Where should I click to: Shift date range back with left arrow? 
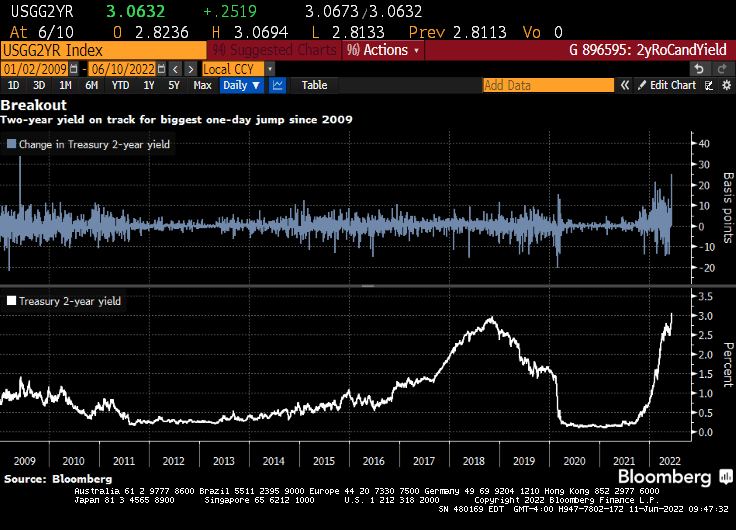[176, 68]
